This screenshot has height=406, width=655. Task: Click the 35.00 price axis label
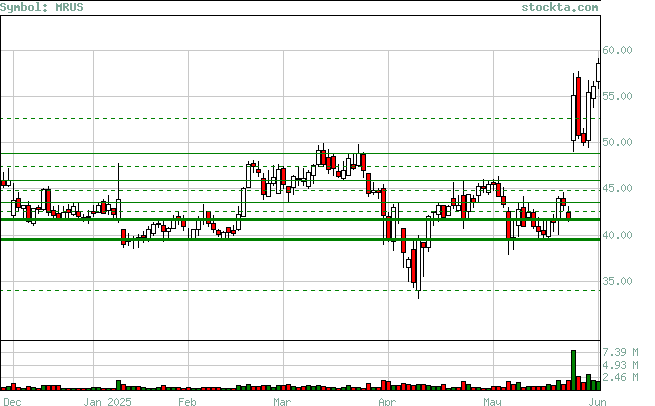pos(617,281)
